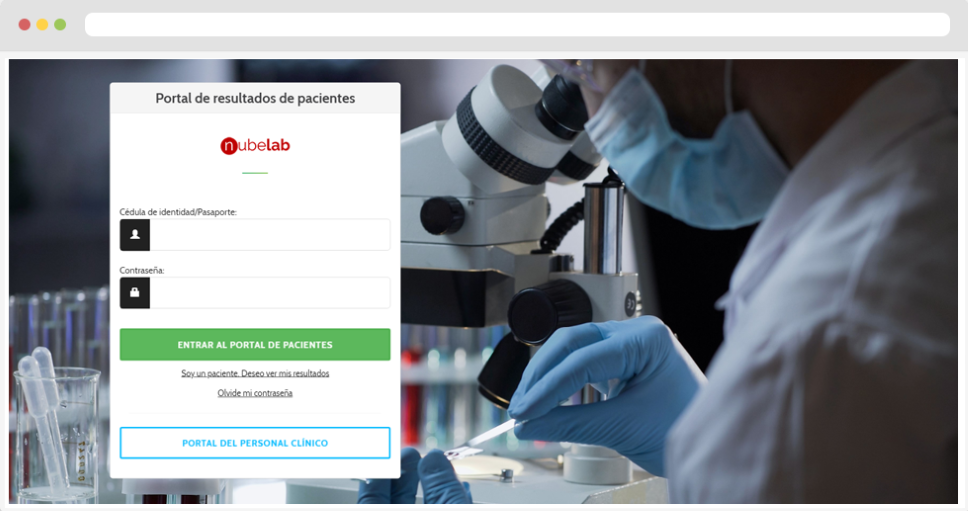The image size is (968, 511).
Task: Open the "Olvide mi contraseña" link
Action: coord(255,393)
